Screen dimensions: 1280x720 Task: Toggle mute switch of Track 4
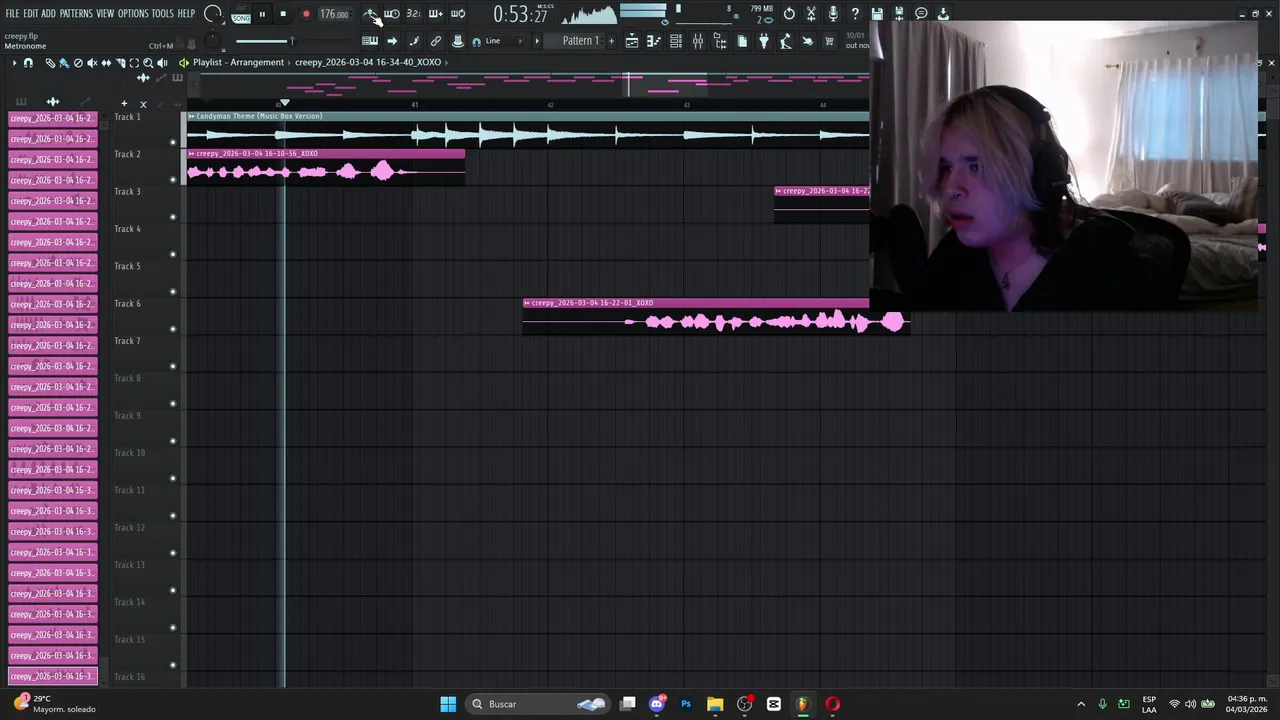pos(173,254)
